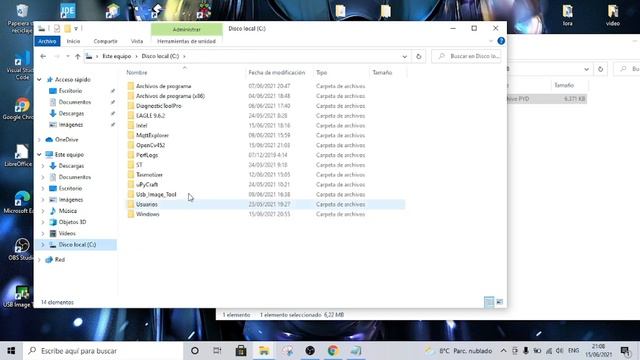
Task: Open File Explorer taskbar icon
Action: [264, 351]
